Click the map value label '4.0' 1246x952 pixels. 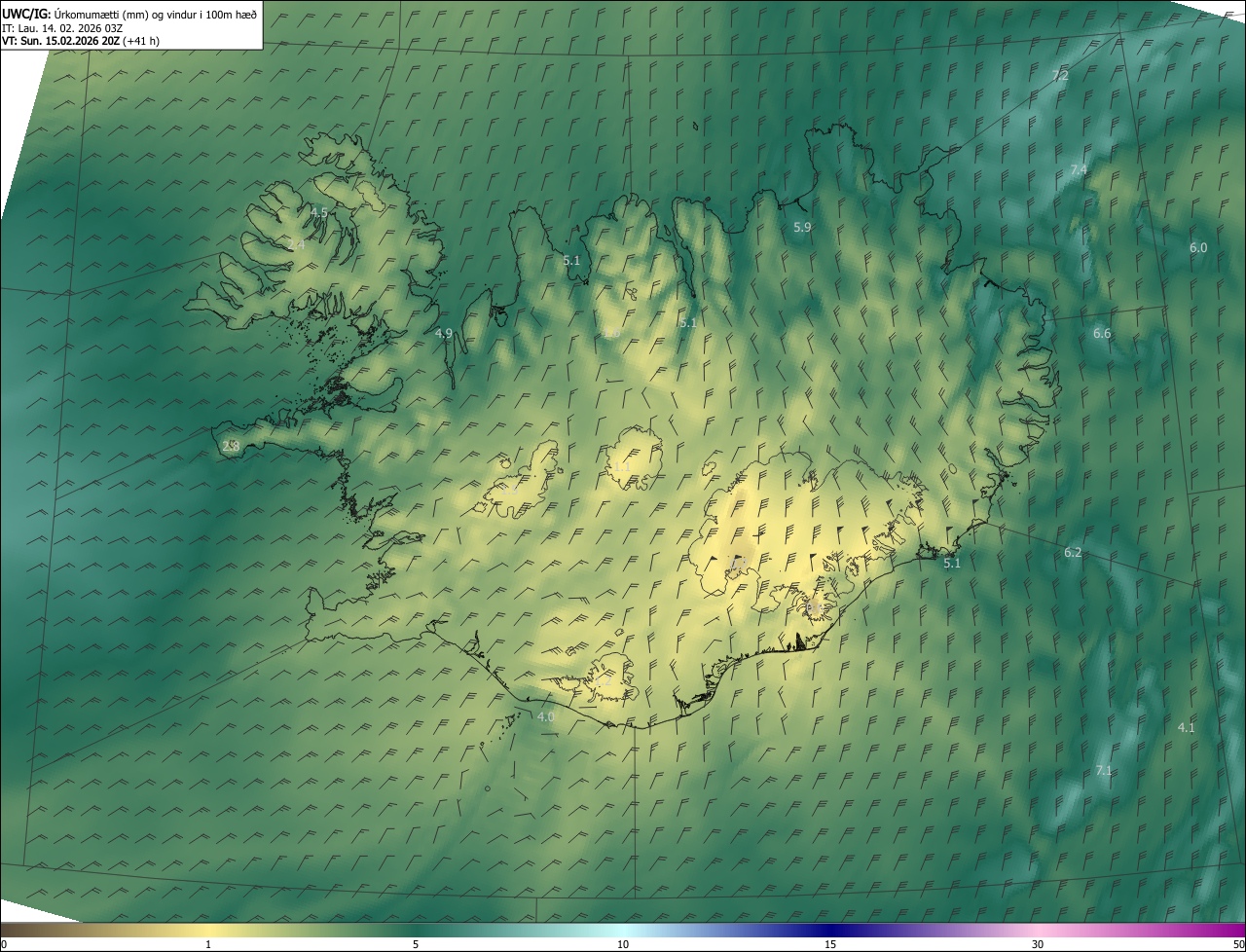[x=546, y=716]
